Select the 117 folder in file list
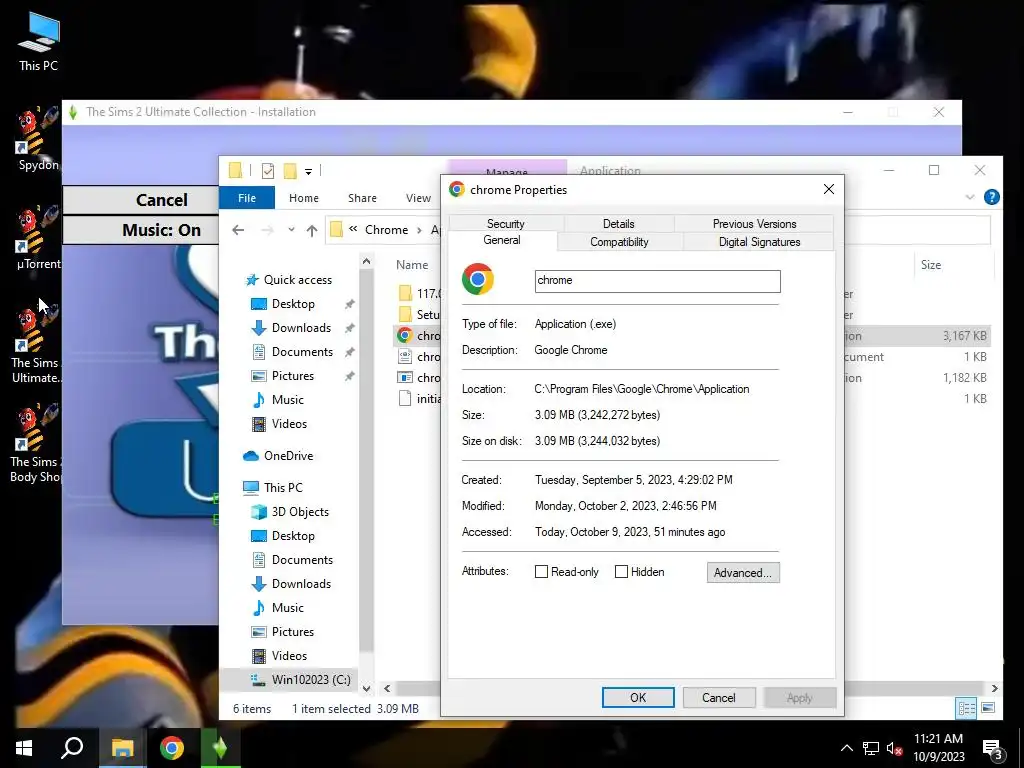The height and width of the screenshot is (768, 1024). pos(418,294)
